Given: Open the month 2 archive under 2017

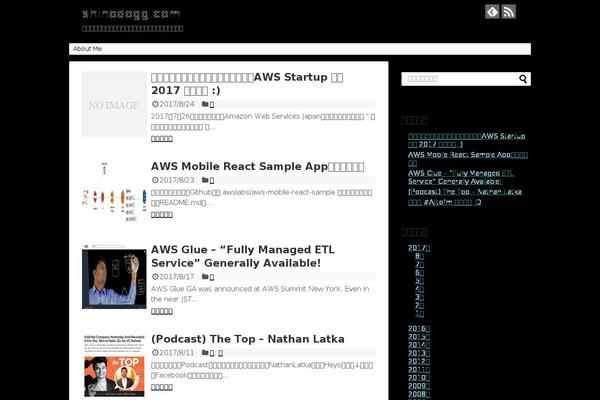Looking at the screenshot, I should (419, 305).
